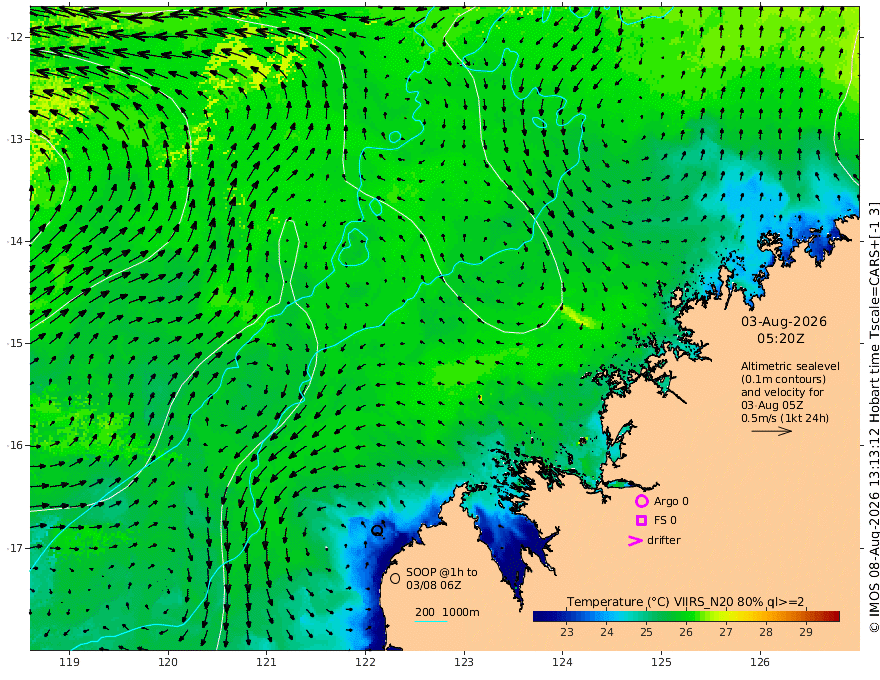Viewport: 880px width, 680px height.
Task: Click the 'drifter' legend label
Action: pyautogui.click(x=663, y=540)
